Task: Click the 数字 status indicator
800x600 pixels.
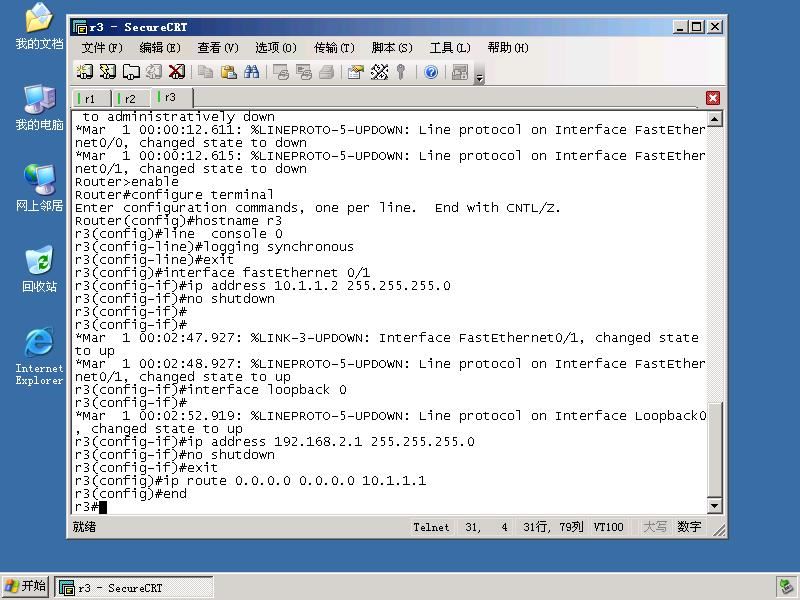Action: pos(689,527)
